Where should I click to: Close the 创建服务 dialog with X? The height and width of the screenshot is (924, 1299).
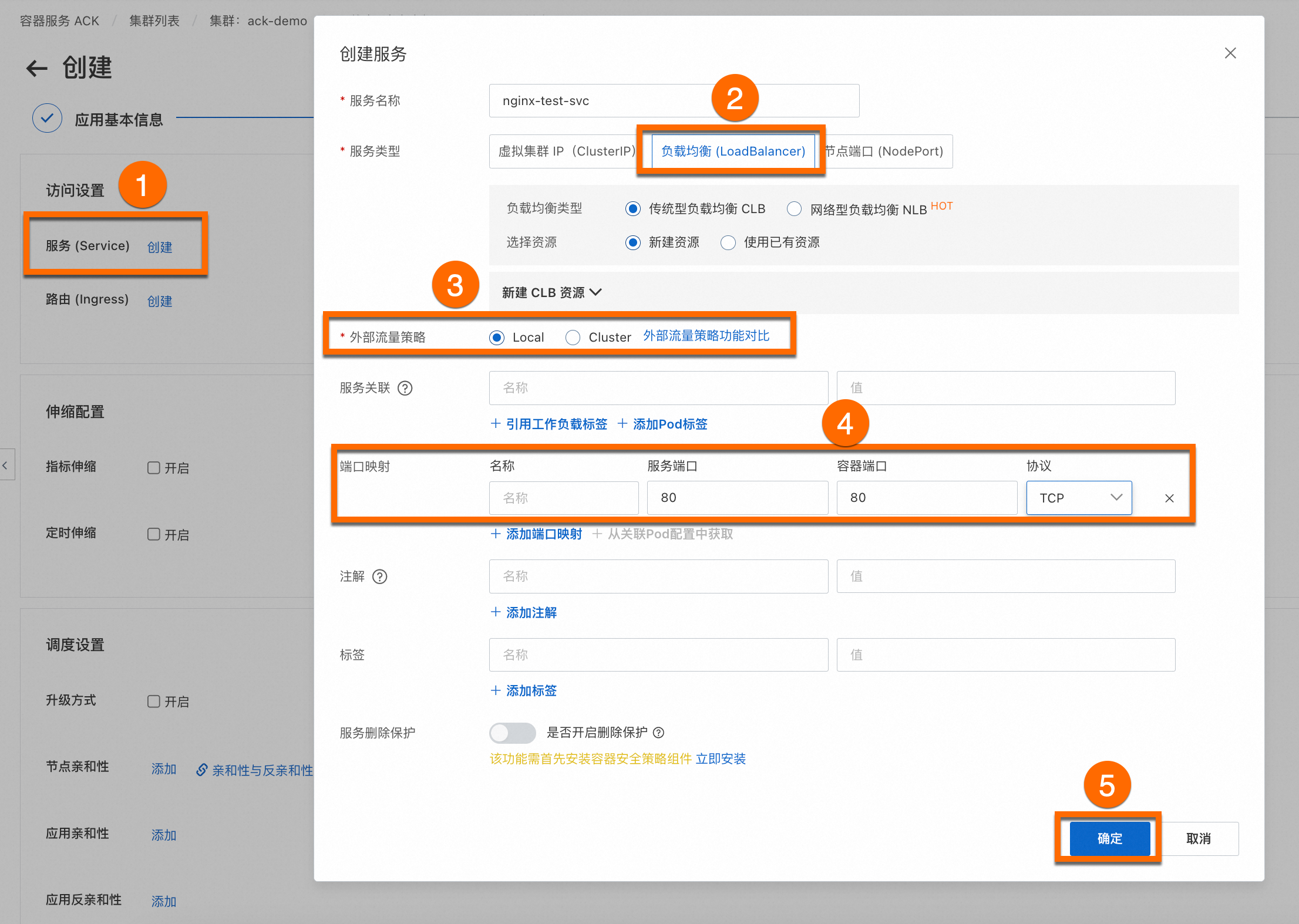(1230, 53)
